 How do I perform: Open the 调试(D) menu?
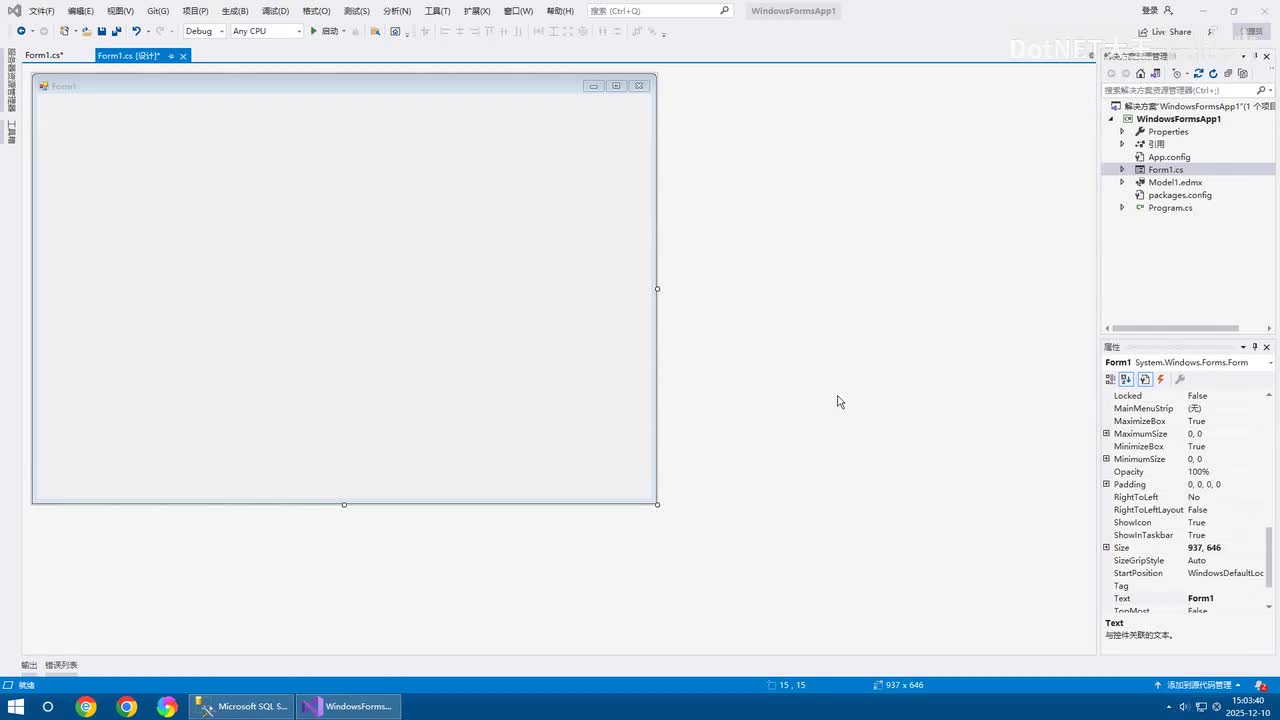pyautogui.click(x=275, y=11)
